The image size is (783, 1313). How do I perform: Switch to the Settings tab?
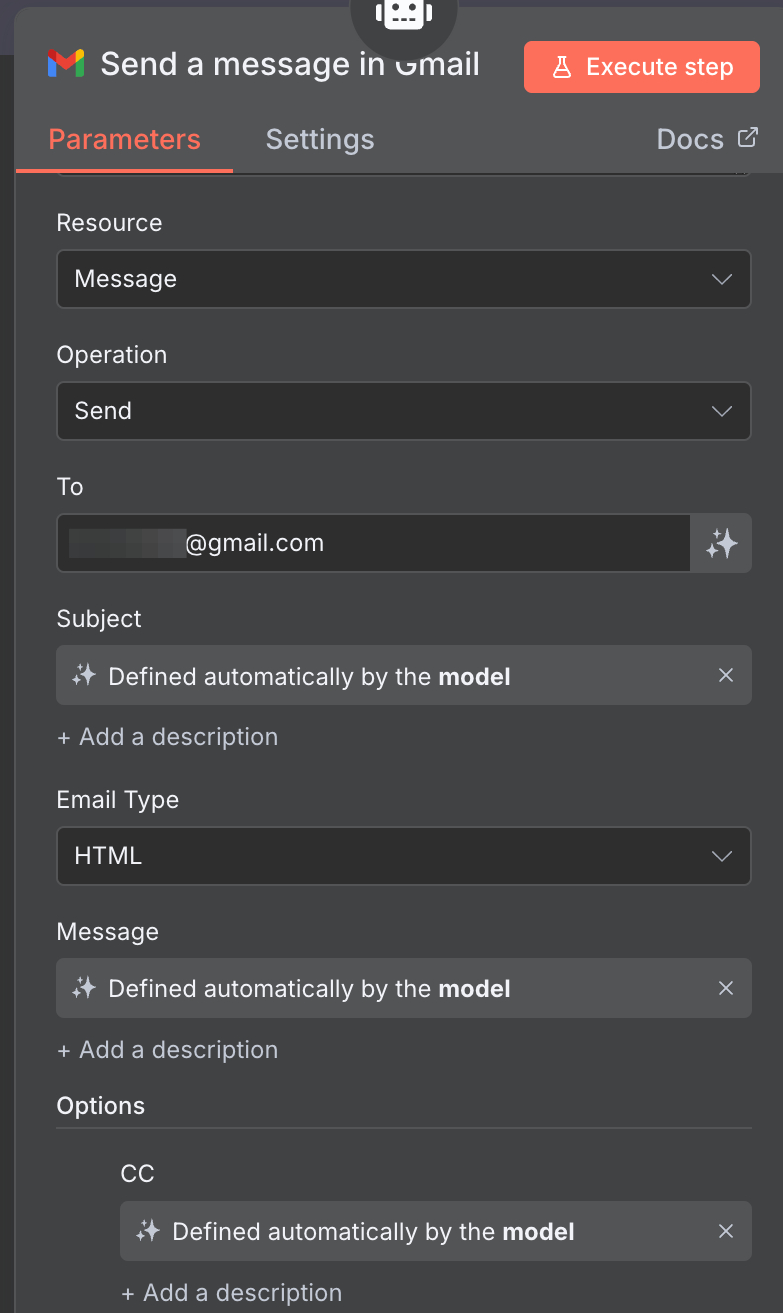pyautogui.click(x=319, y=139)
